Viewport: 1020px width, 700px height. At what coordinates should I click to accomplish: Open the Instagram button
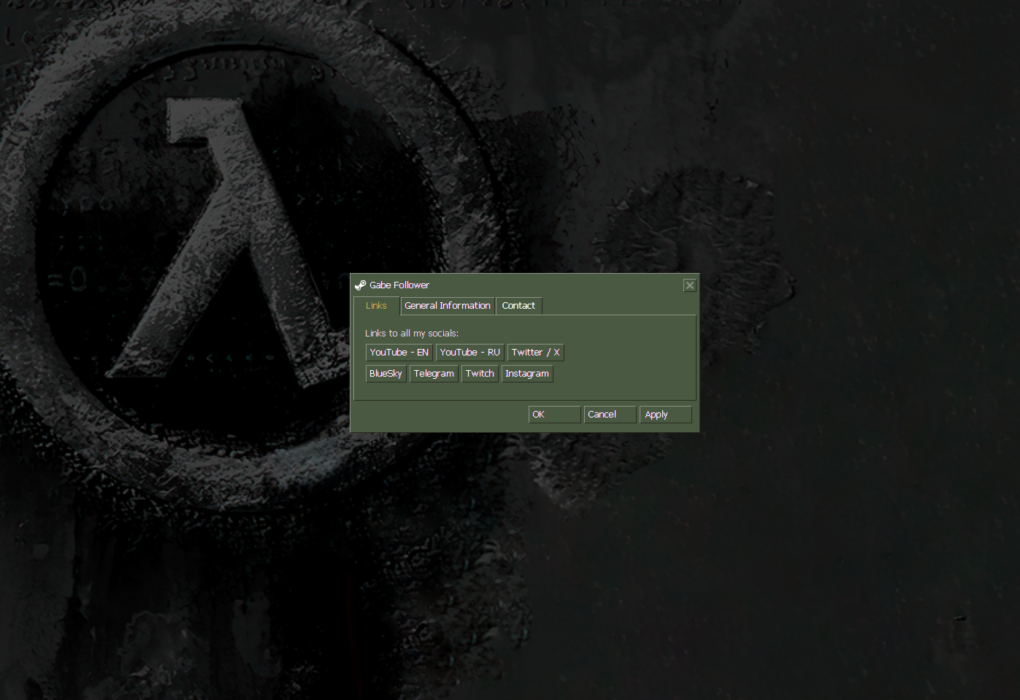point(527,374)
